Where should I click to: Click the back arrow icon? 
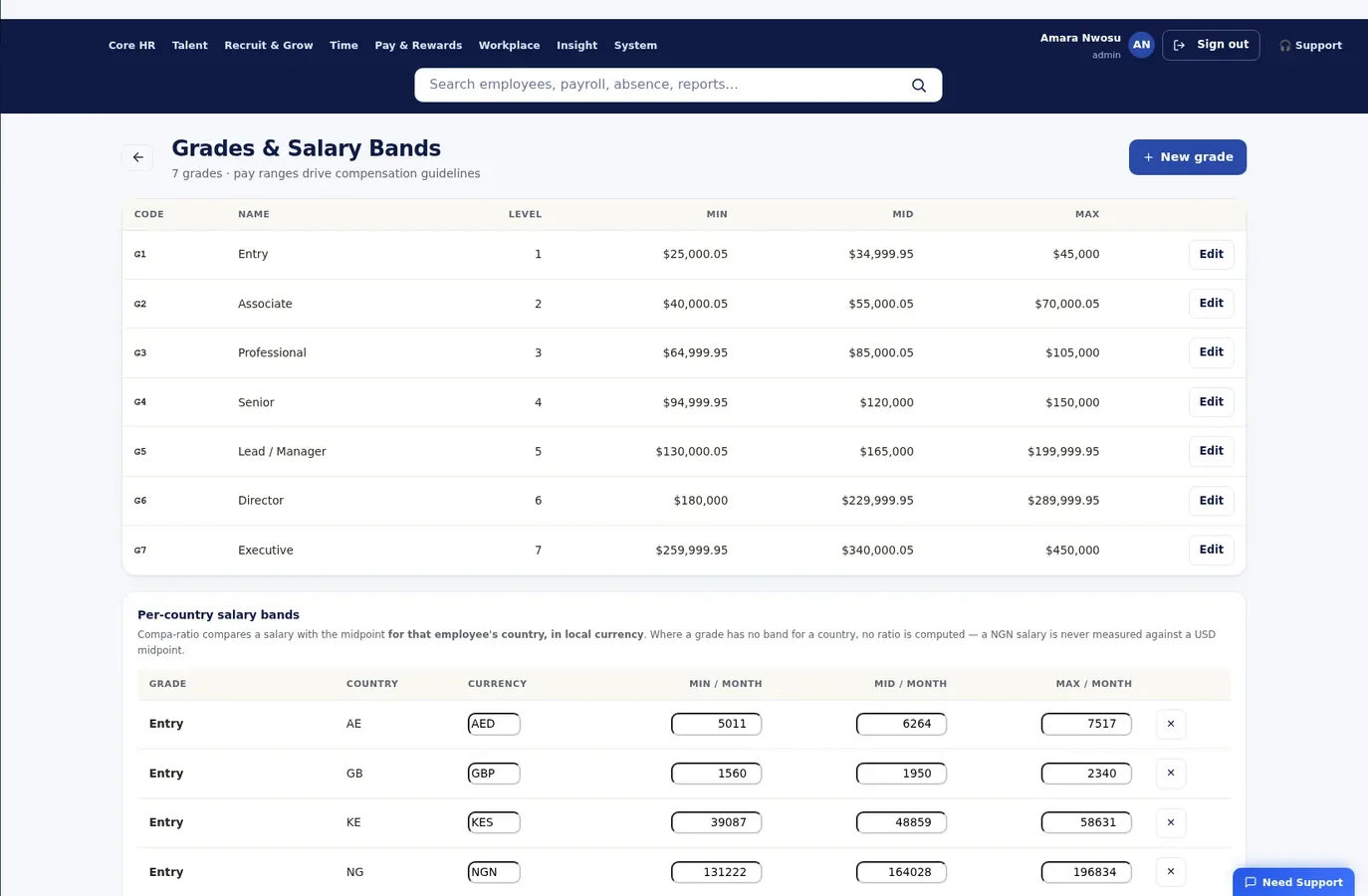point(137,157)
